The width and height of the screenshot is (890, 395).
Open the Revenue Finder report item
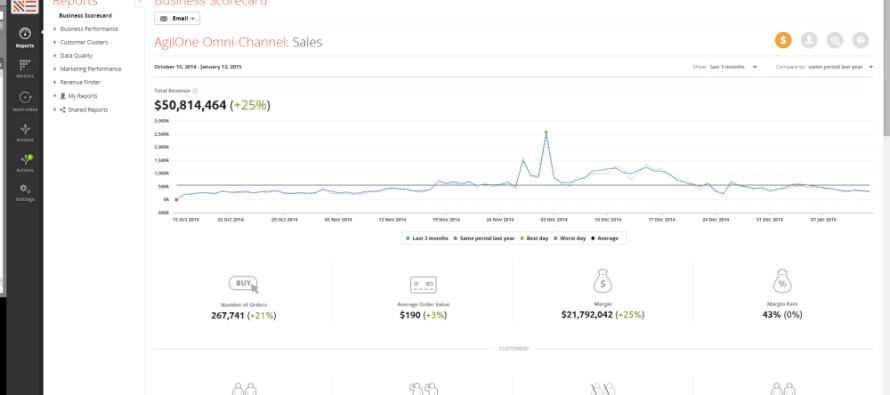tap(80, 82)
